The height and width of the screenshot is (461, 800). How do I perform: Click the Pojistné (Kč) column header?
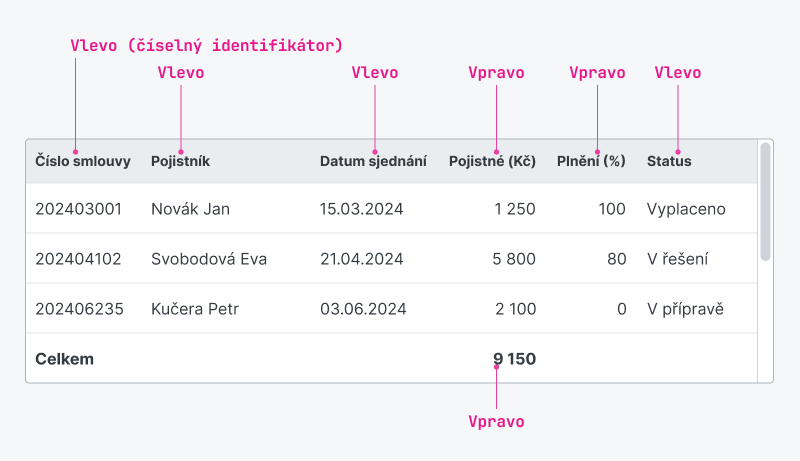point(492,161)
